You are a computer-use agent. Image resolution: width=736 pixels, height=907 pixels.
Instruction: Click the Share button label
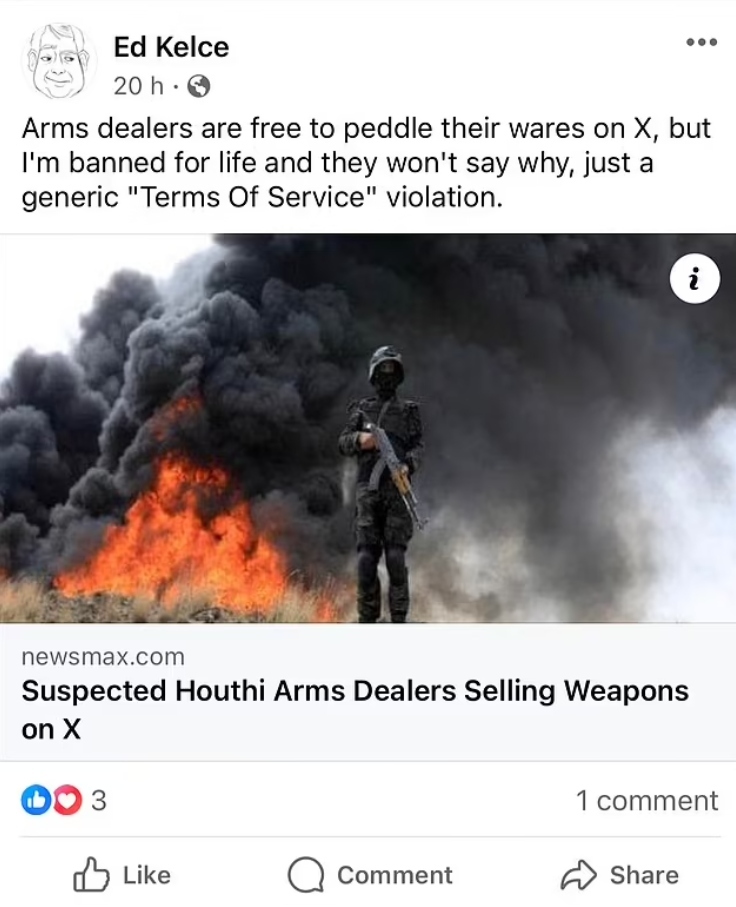pos(644,875)
